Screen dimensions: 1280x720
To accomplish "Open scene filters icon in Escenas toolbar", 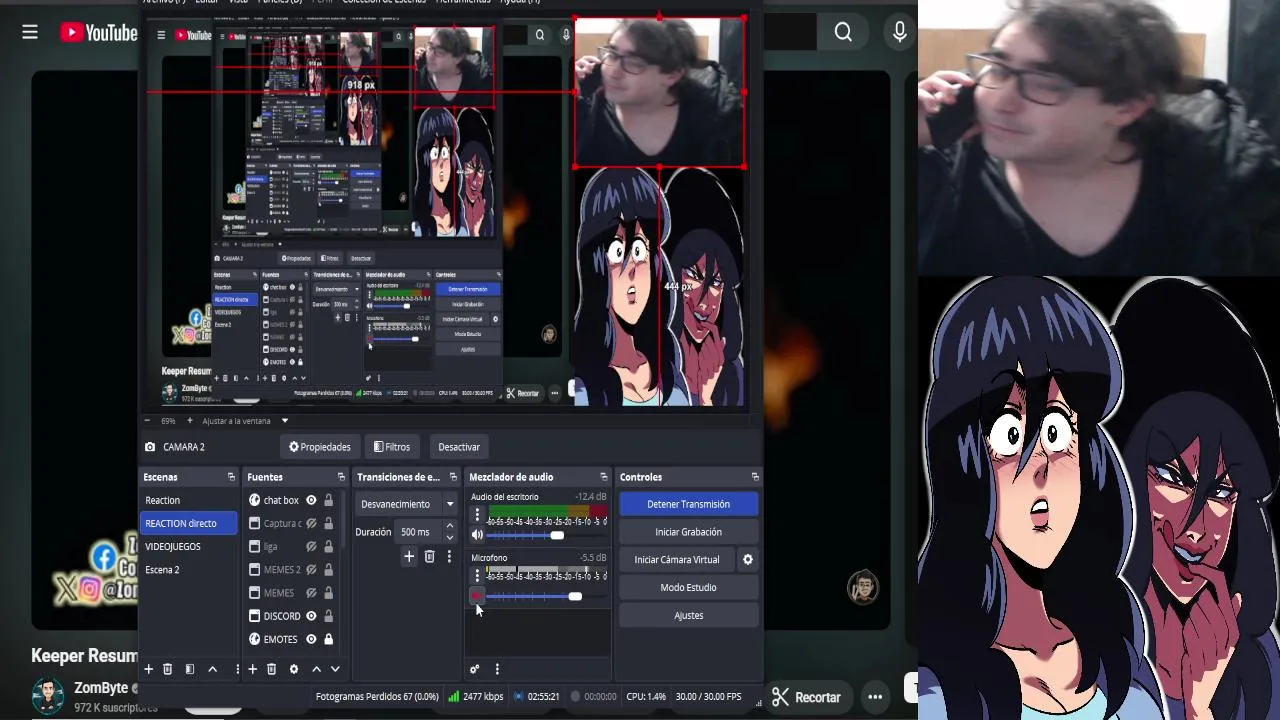I will (x=189, y=669).
